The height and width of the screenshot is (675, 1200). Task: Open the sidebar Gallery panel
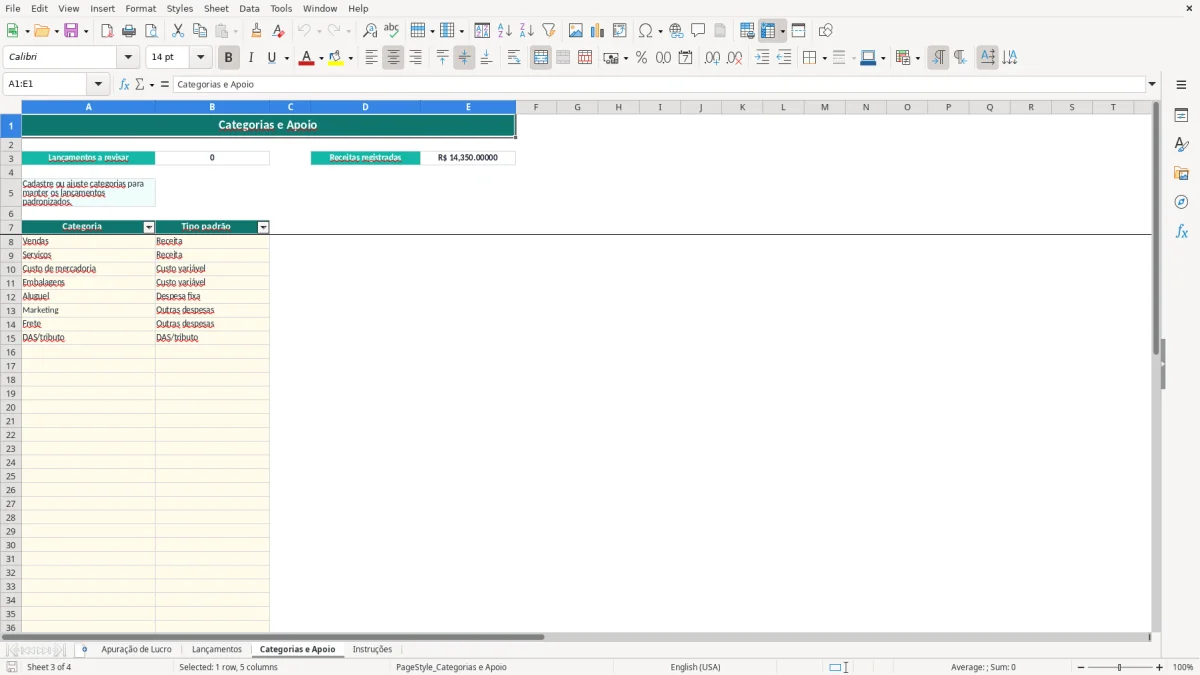[x=1181, y=174]
